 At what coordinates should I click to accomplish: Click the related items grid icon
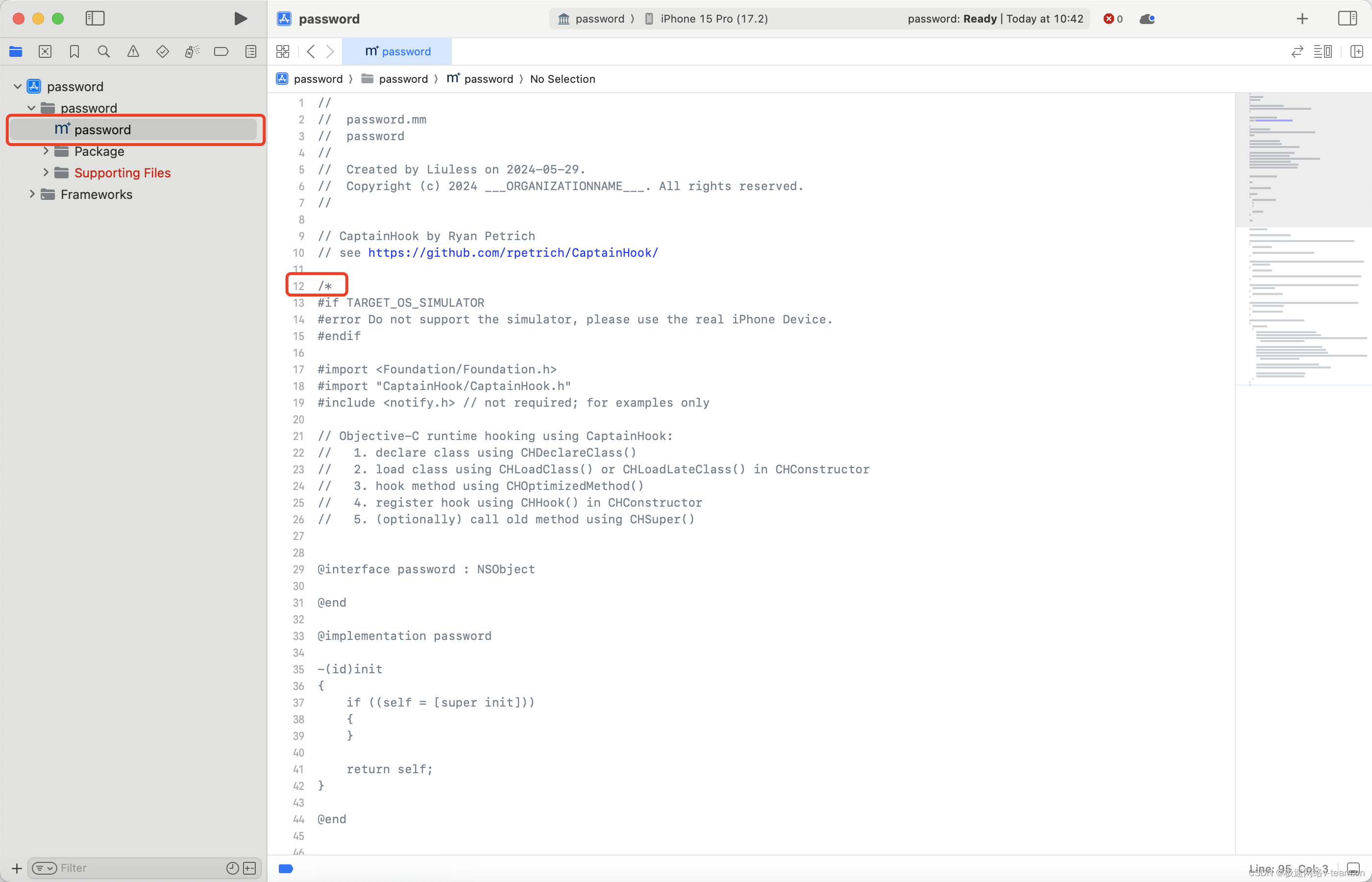click(x=283, y=51)
